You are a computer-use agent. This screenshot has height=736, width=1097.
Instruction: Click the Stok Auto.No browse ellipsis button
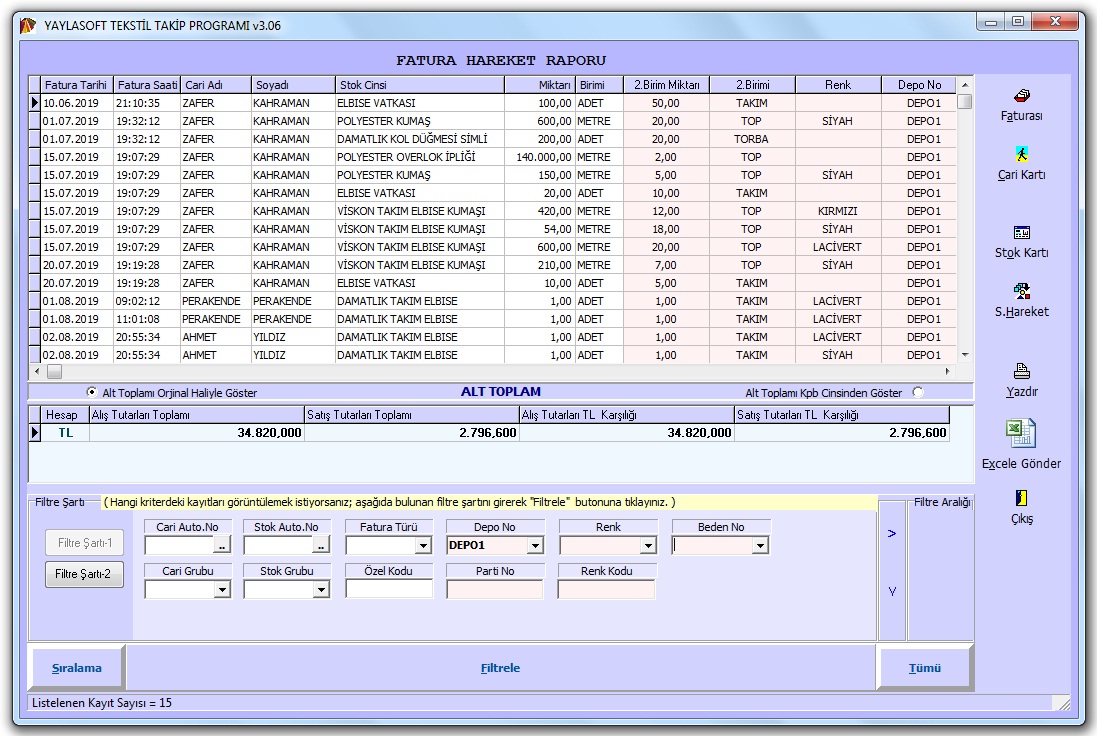(321, 546)
